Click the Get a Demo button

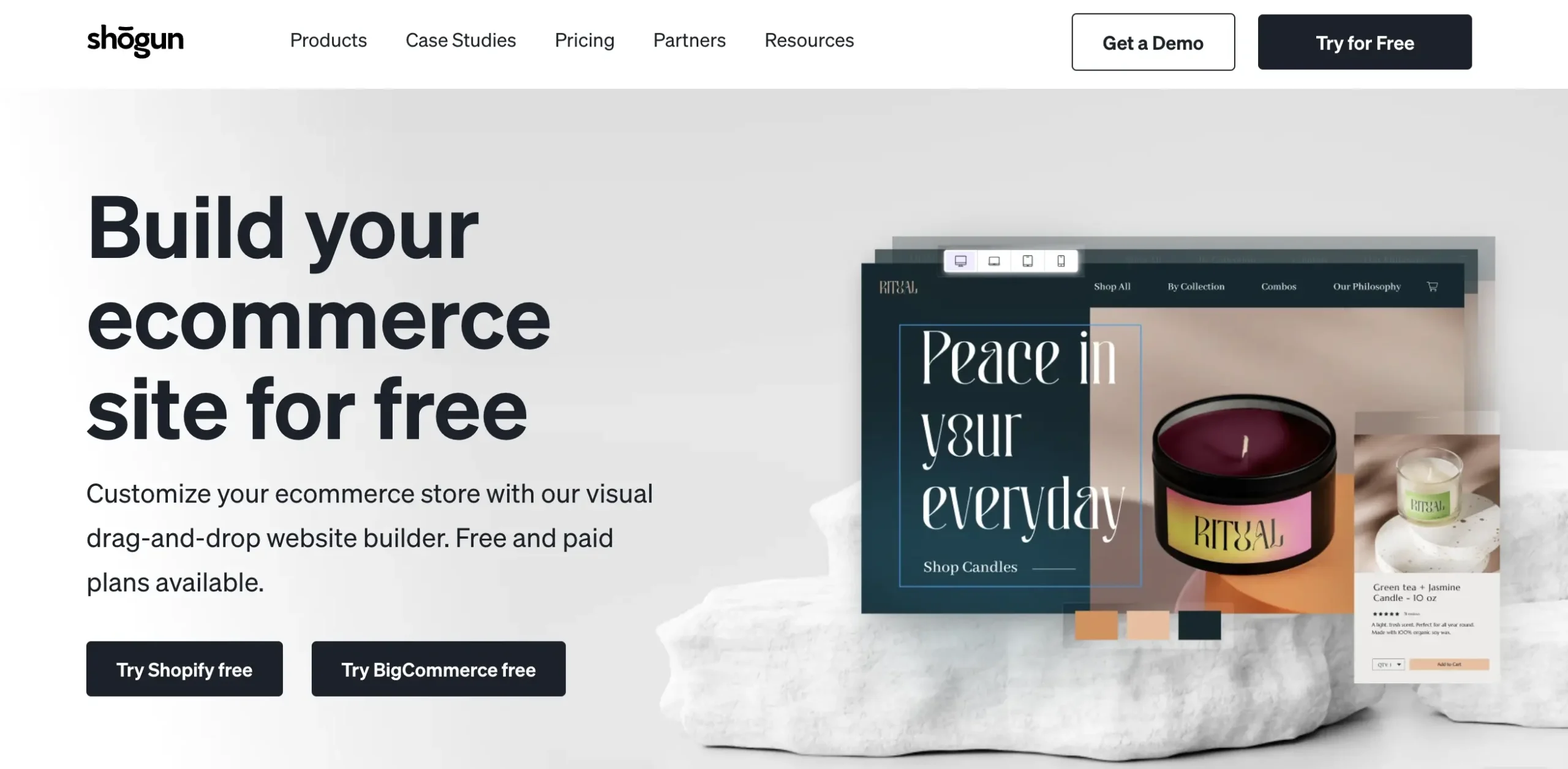(x=1153, y=42)
